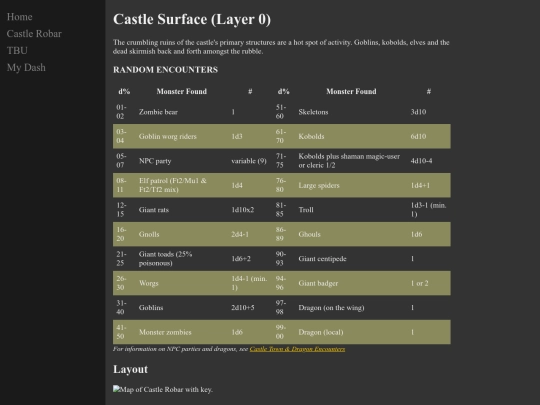Click the 1d4-1 (min. 1) Worgs count
The width and height of the screenshot is (540, 405).
click(x=249, y=283)
